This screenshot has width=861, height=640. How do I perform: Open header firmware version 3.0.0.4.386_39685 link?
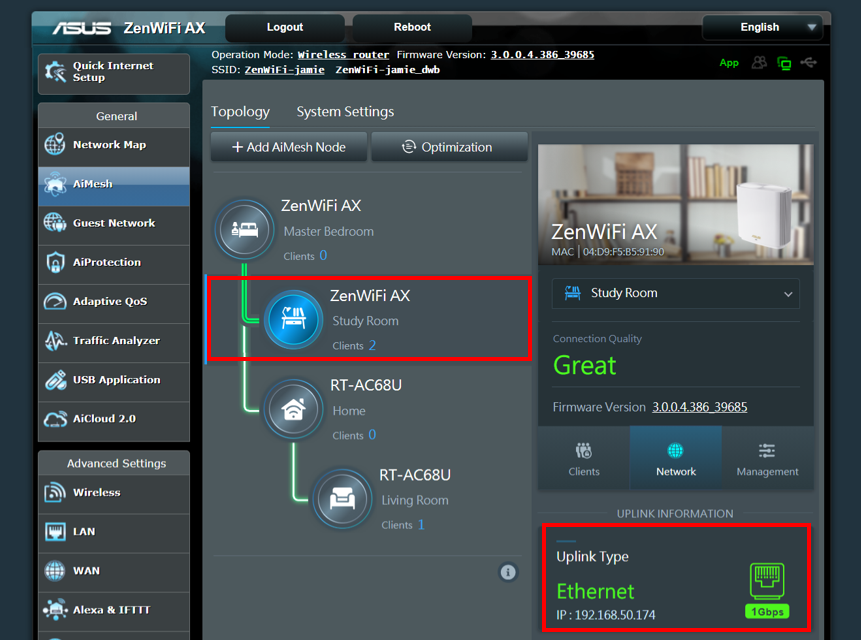tap(543, 55)
